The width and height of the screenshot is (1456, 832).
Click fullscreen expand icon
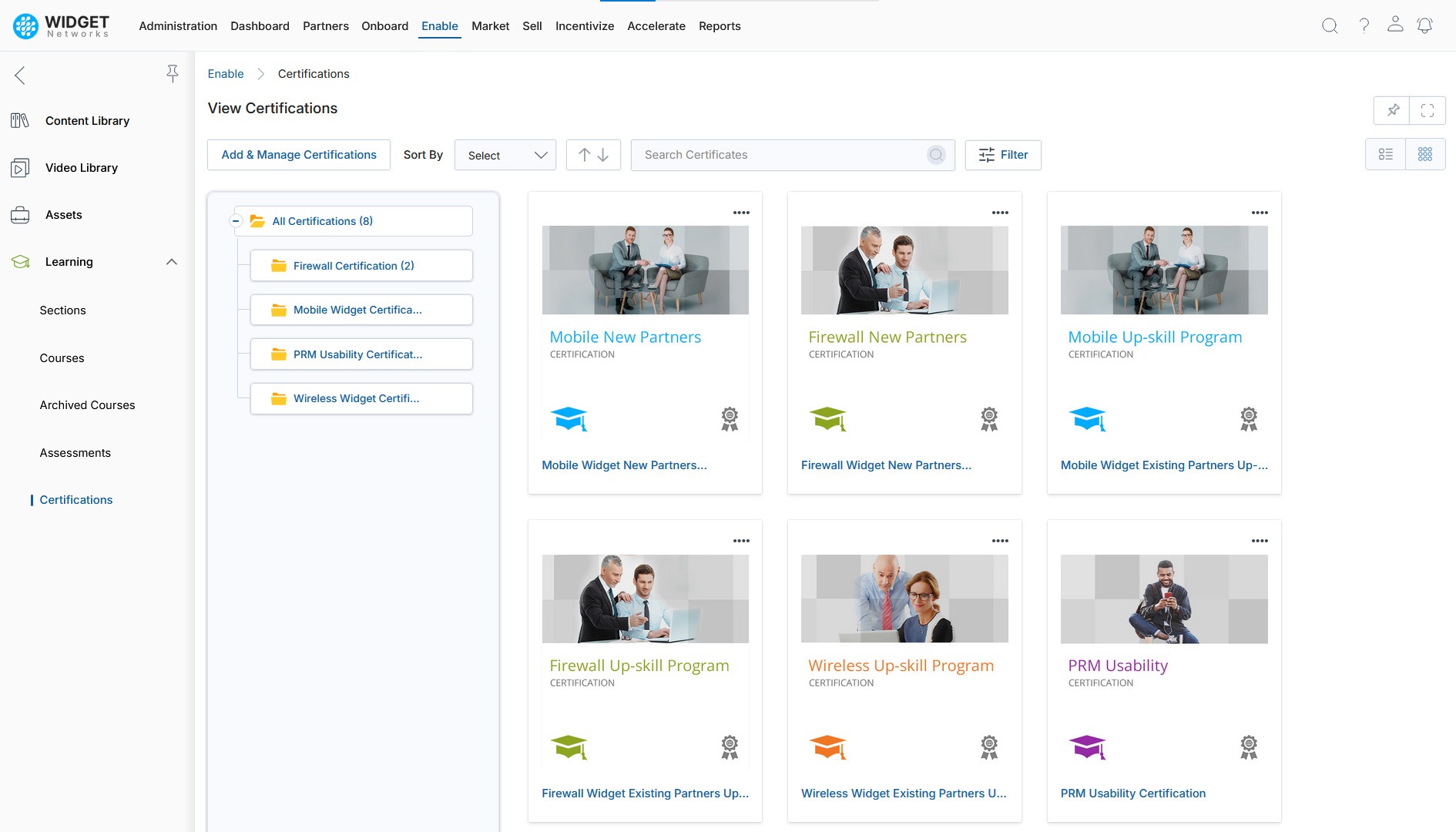1427,110
